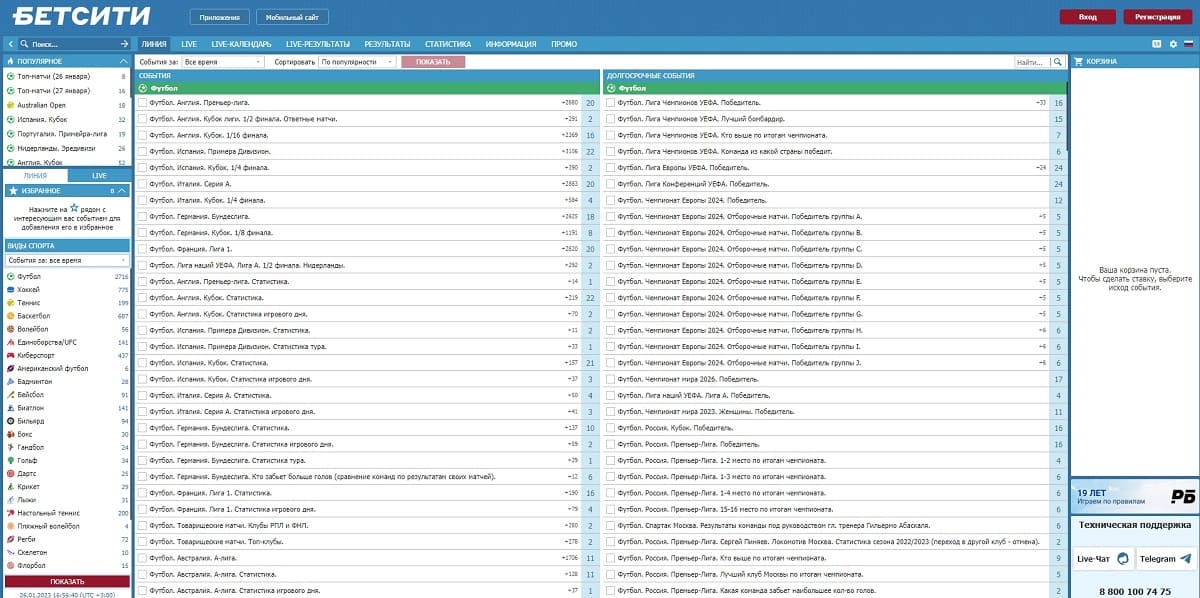Click the pink ПОКАЗАТЬ button above events
The height and width of the screenshot is (598, 1200).
tap(433, 62)
